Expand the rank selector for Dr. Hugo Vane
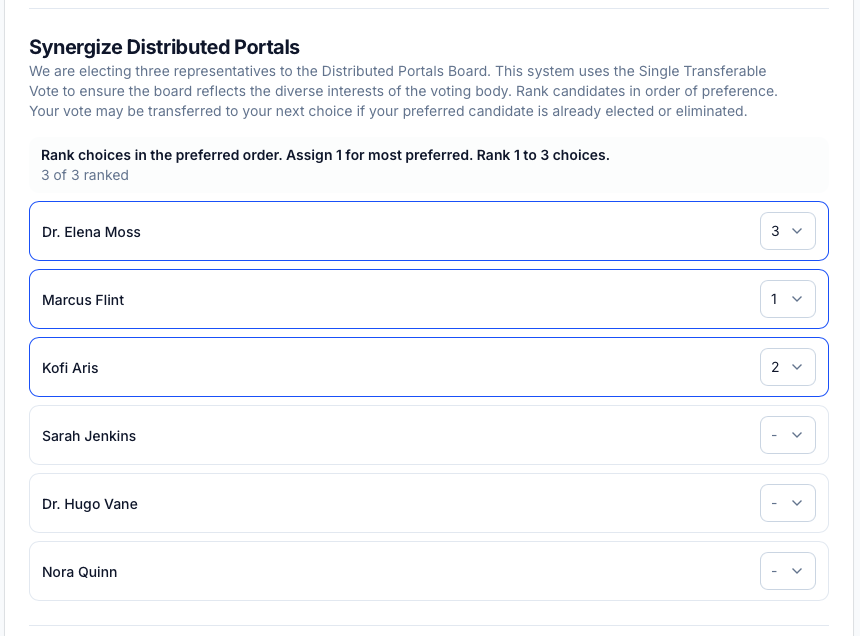This screenshot has width=860, height=636. 787,503
